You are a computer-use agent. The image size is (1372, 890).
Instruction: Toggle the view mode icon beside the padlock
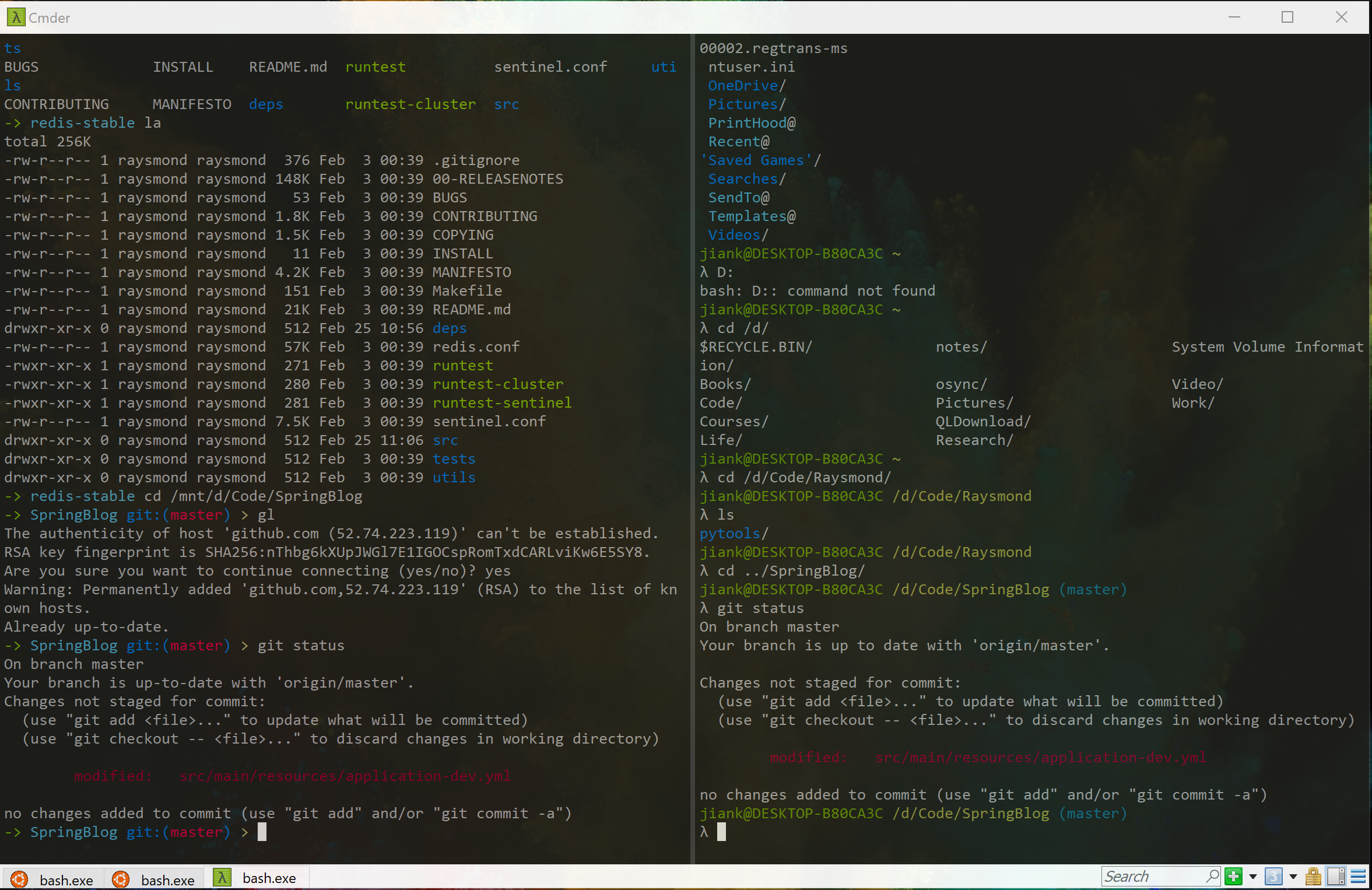click(x=1335, y=876)
